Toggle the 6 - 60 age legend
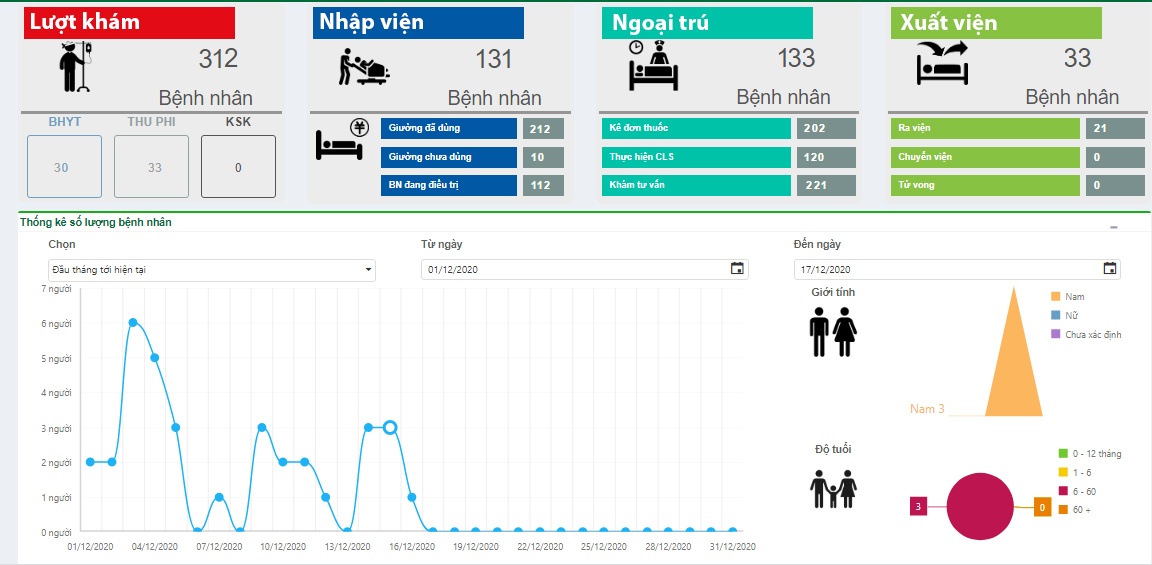 click(1078, 491)
